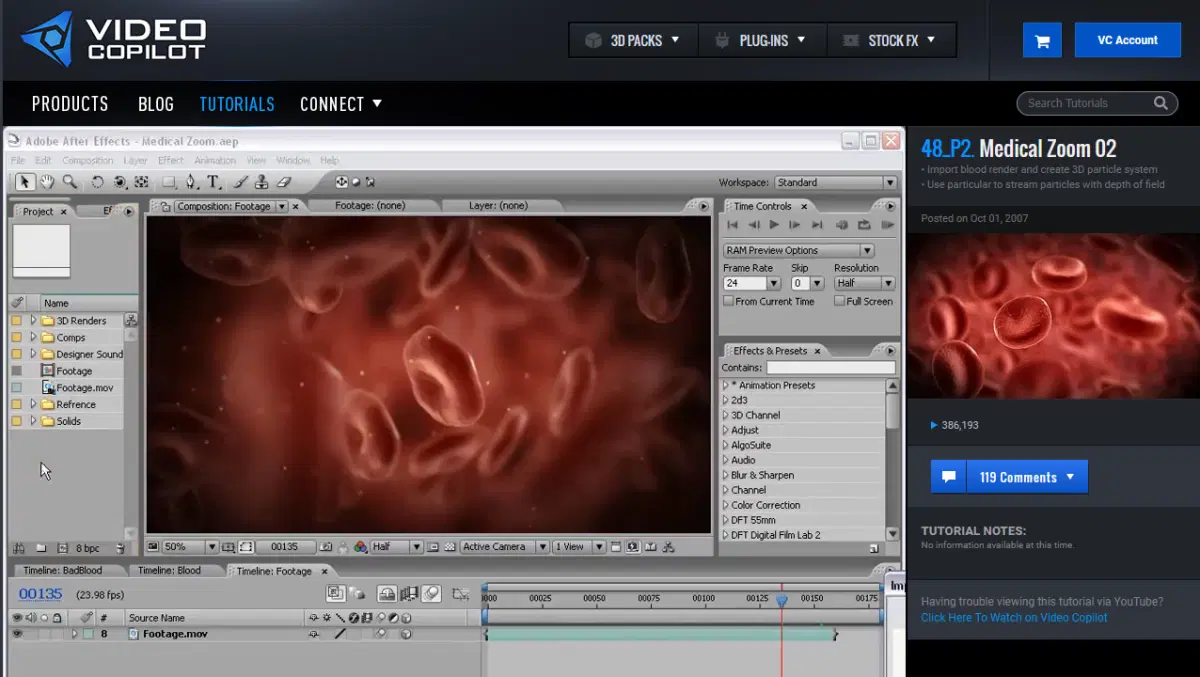The width and height of the screenshot is (1200, 677).
Task: Click the shopping cart icon
Action: tap(1042, 41)
